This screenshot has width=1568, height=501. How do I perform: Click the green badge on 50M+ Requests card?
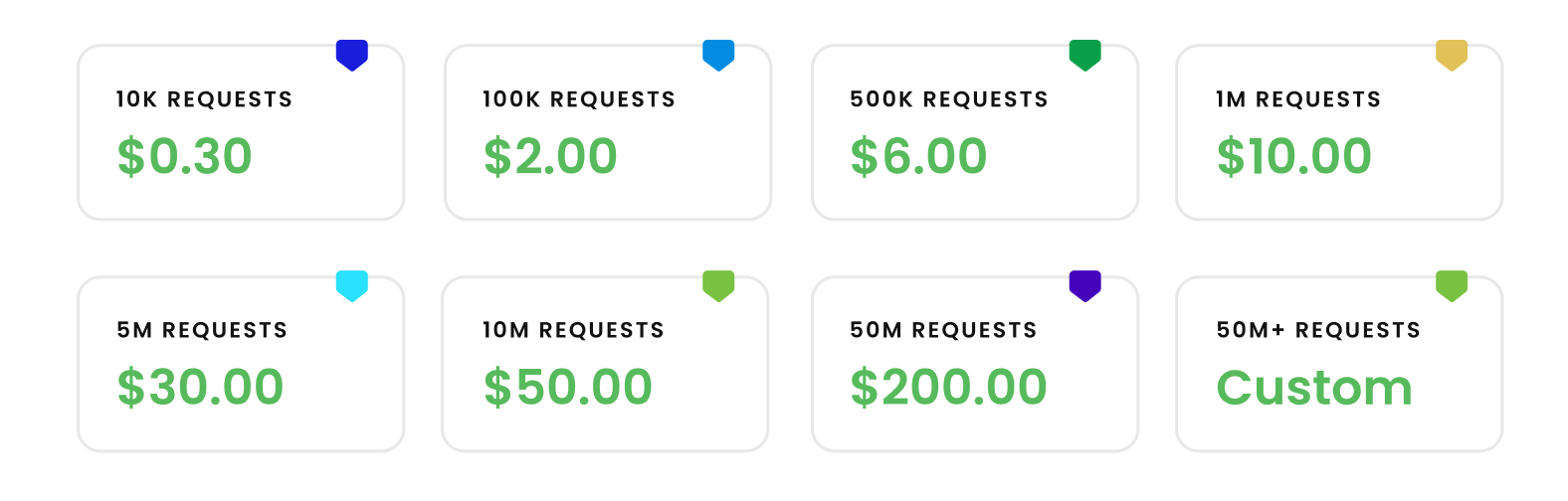pos(1452,285)
